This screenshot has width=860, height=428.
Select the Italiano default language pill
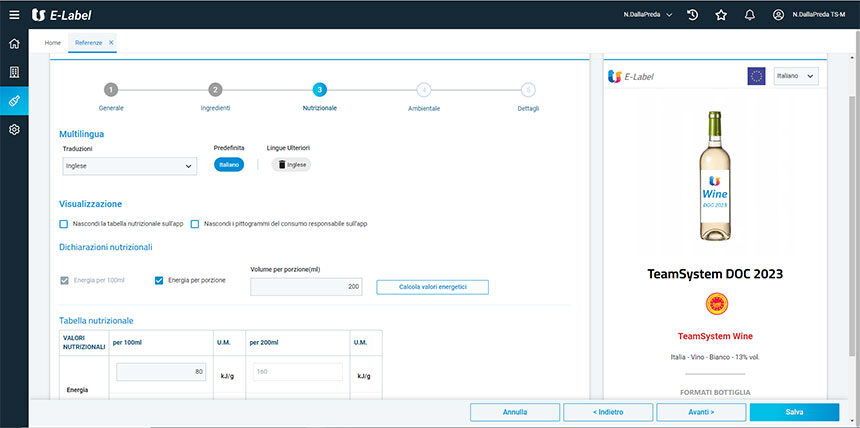pos(229,165)
